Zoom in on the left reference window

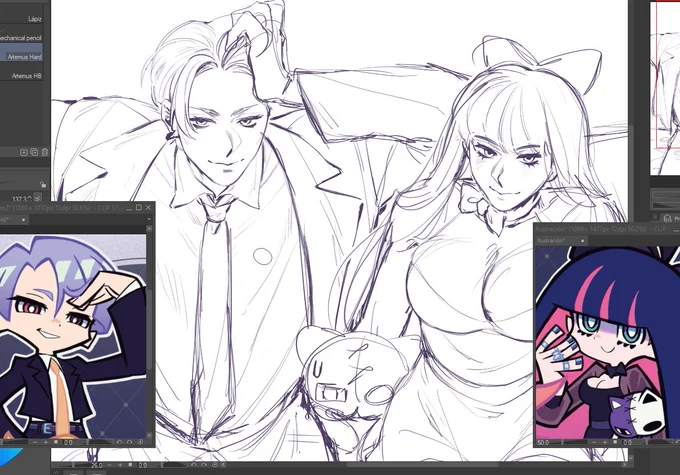click(x=46, y=442)
